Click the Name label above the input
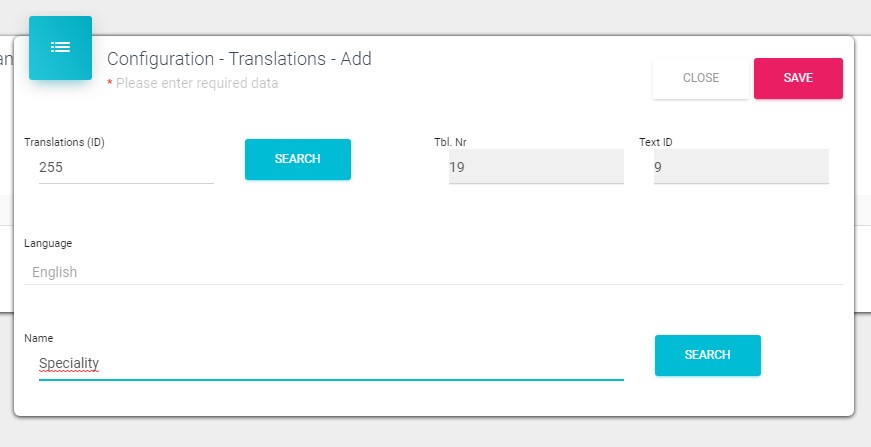 (38, 339)
